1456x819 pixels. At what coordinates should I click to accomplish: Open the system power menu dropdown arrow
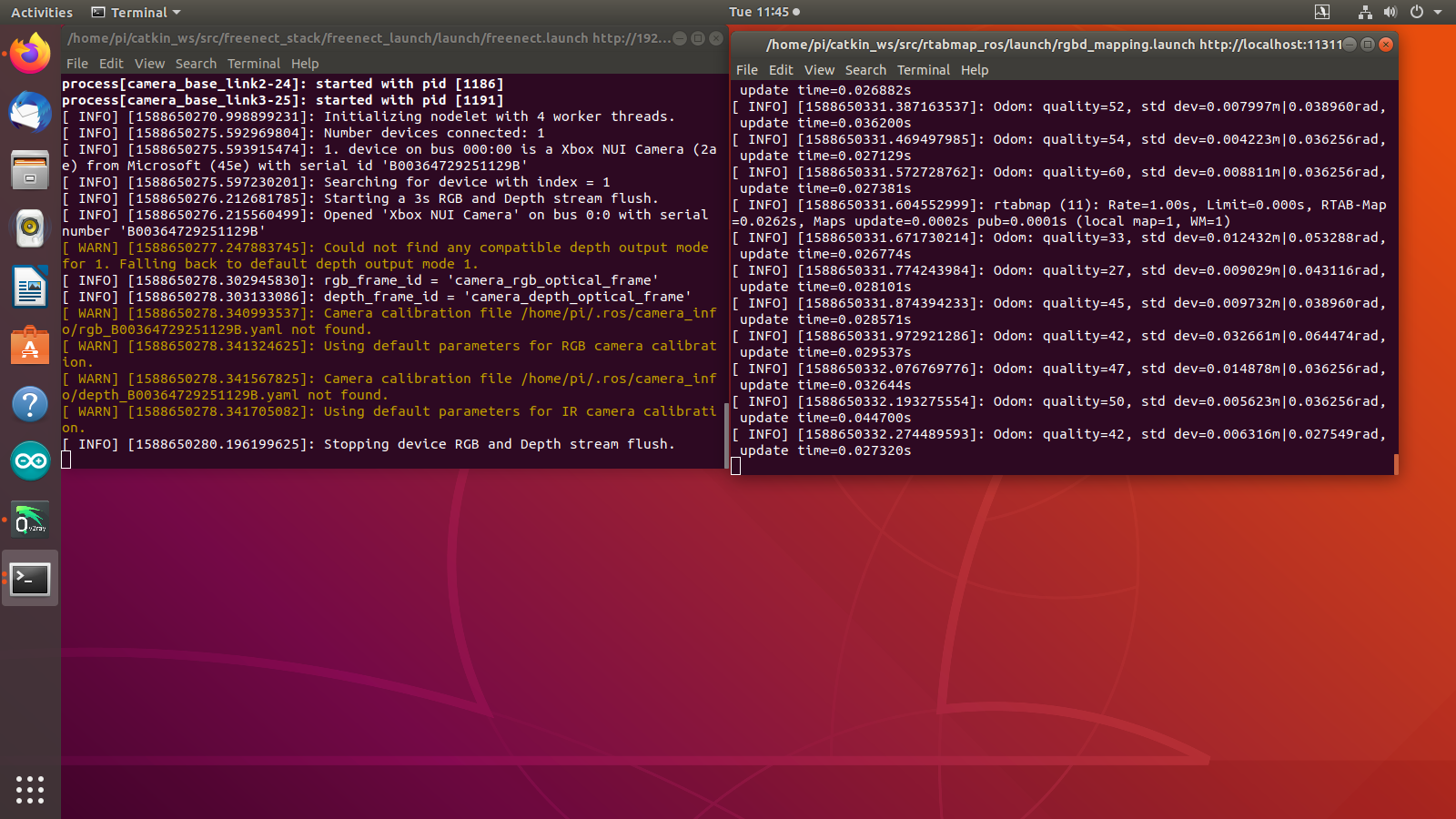[x=1438, y=12]
